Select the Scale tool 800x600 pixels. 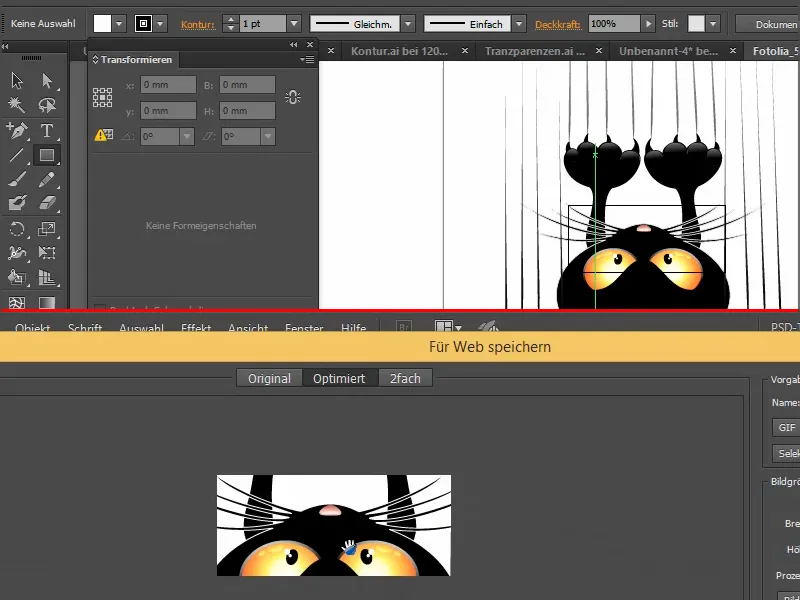pos(47,229)
